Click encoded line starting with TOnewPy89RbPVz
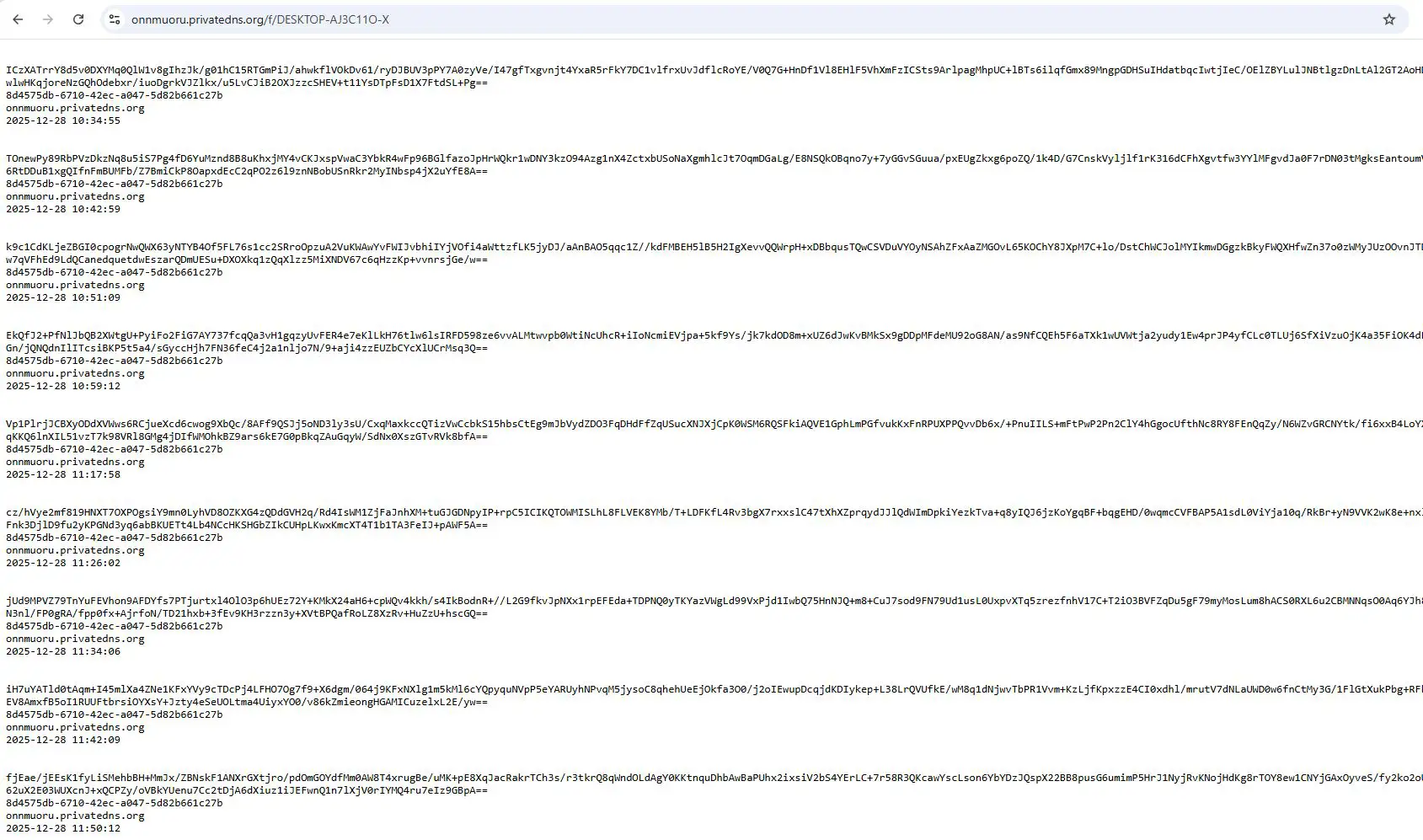 [x=674, y=158]
